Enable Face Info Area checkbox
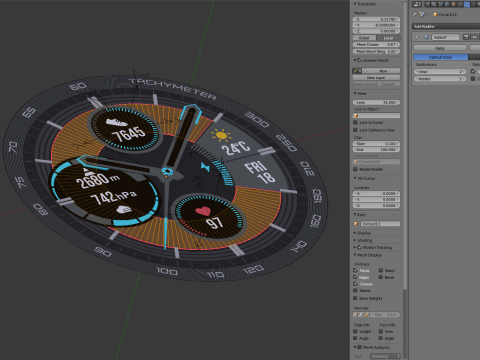 click(381, 331)
